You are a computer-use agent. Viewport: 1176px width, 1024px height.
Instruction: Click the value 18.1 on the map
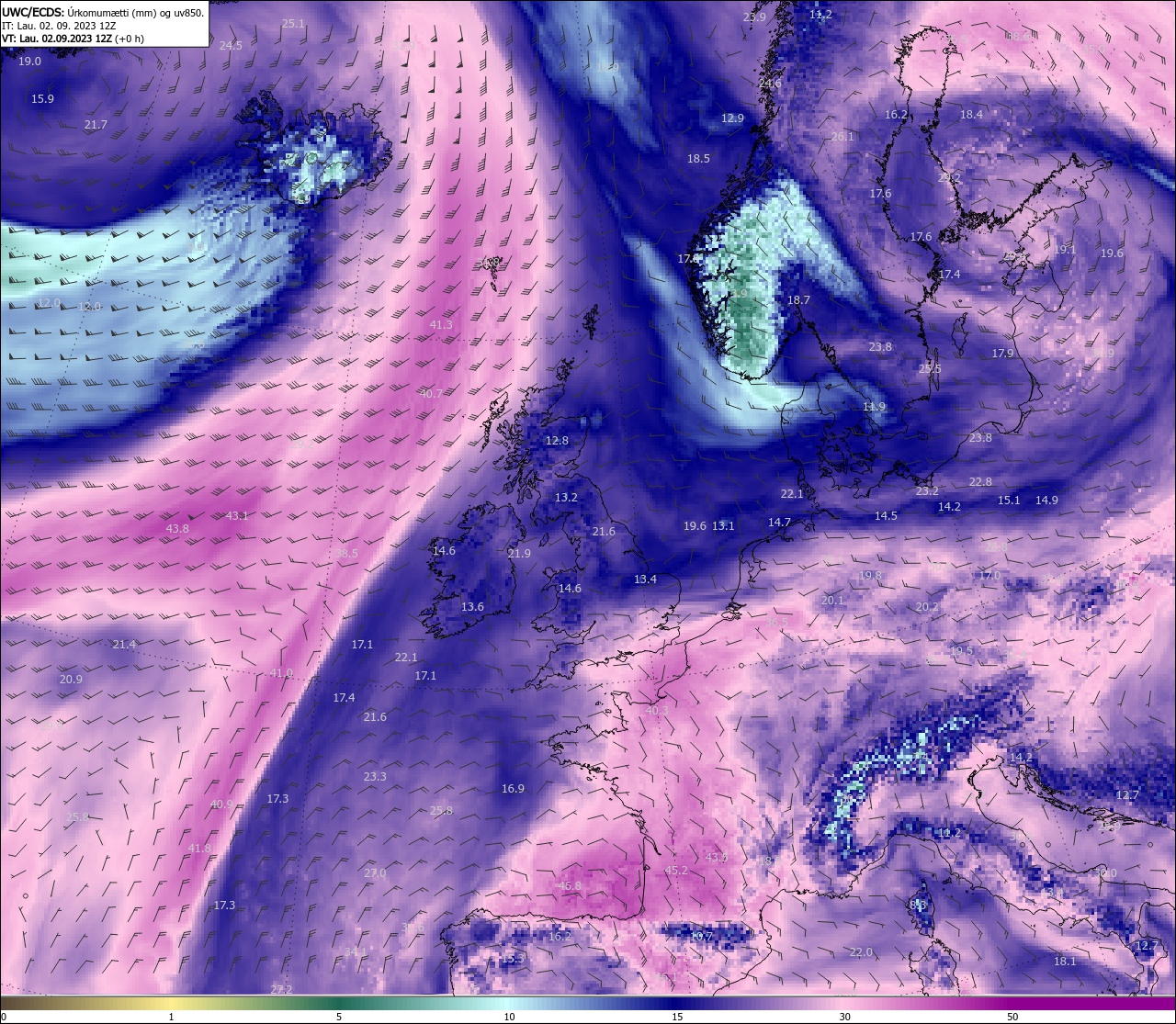tap(1065, 962)
